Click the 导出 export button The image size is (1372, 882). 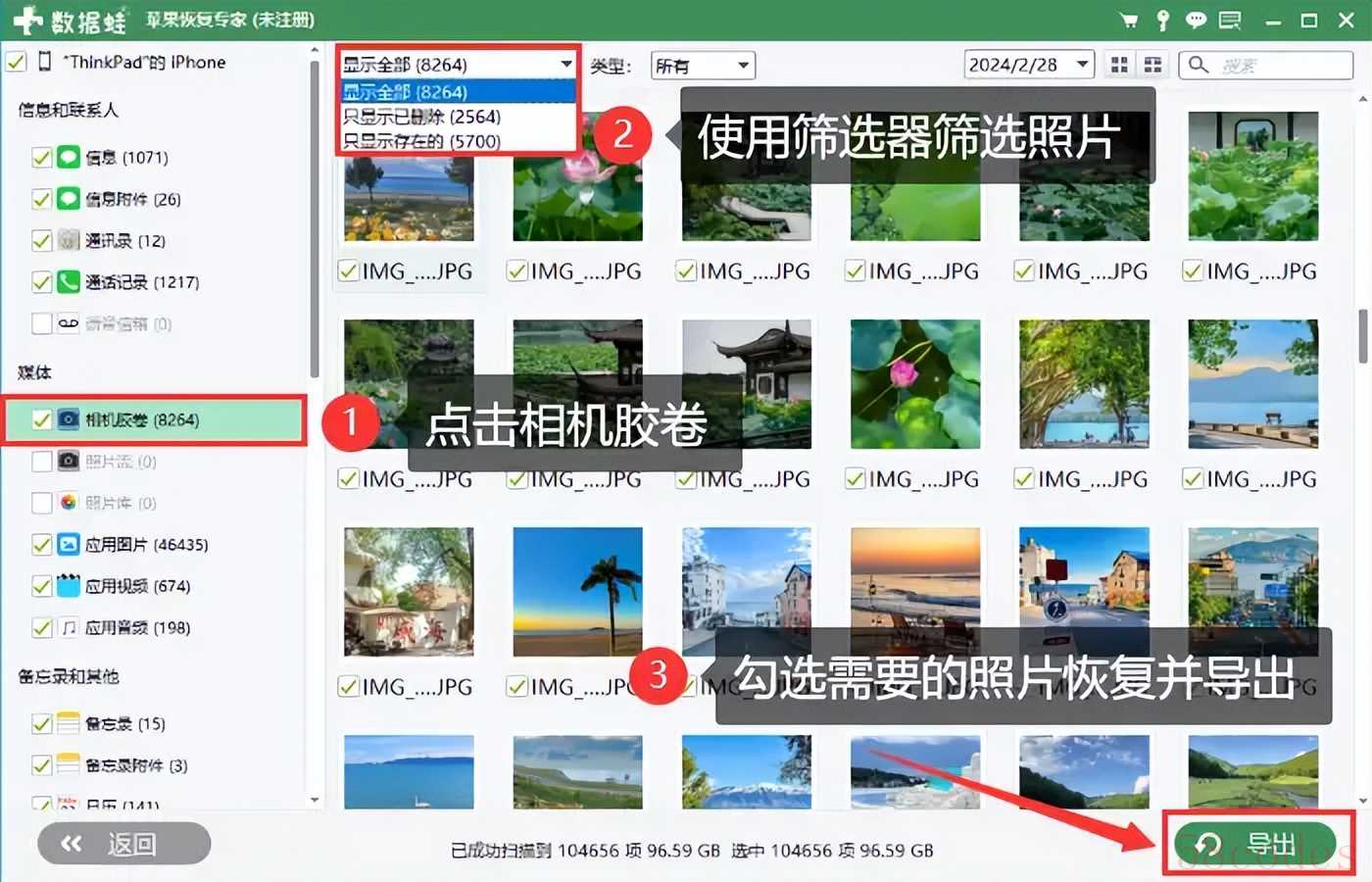pyautogui.click(x=1256, y=844)
